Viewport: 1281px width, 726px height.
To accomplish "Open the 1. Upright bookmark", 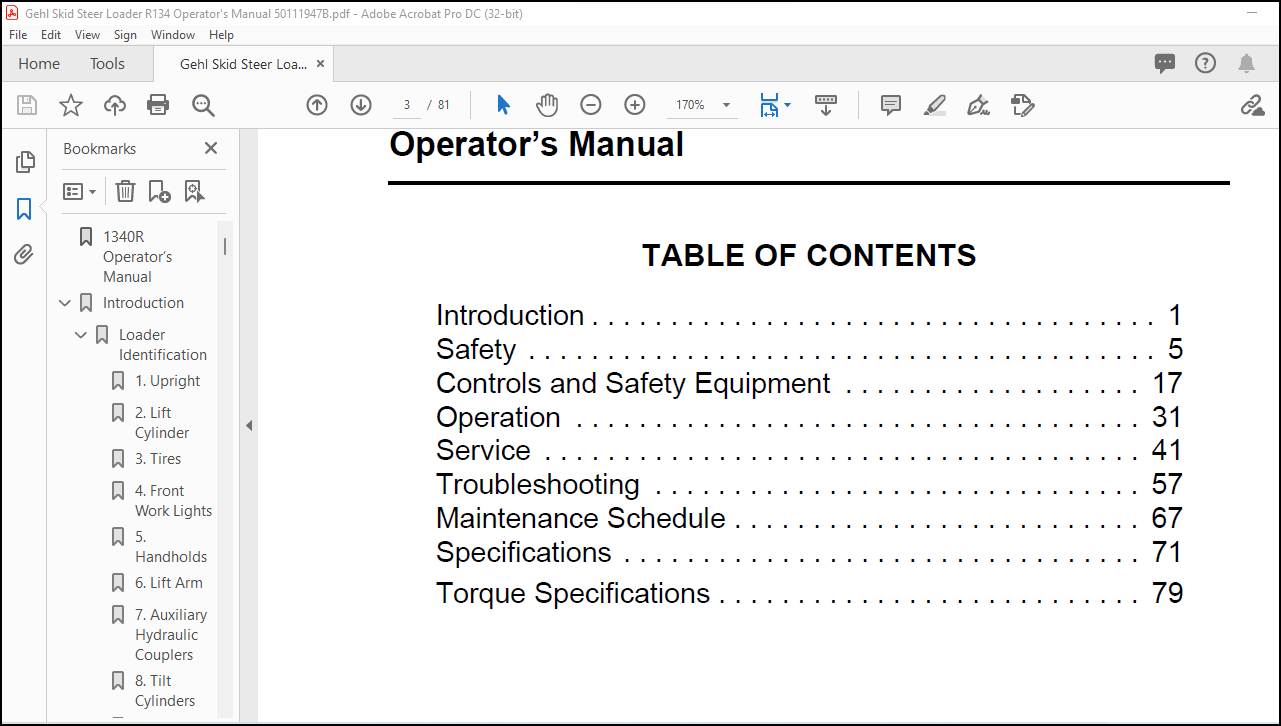I will coord(167,381).
